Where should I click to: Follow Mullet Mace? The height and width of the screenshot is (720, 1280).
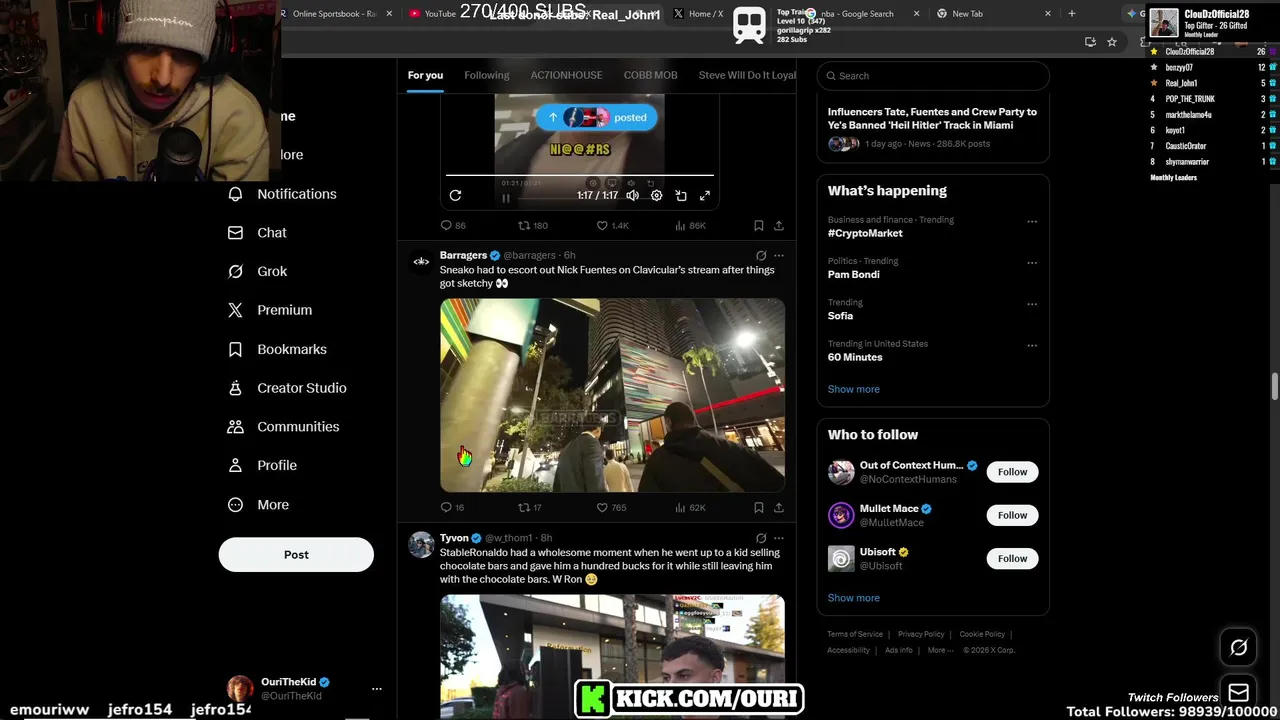pos(1012,515)
